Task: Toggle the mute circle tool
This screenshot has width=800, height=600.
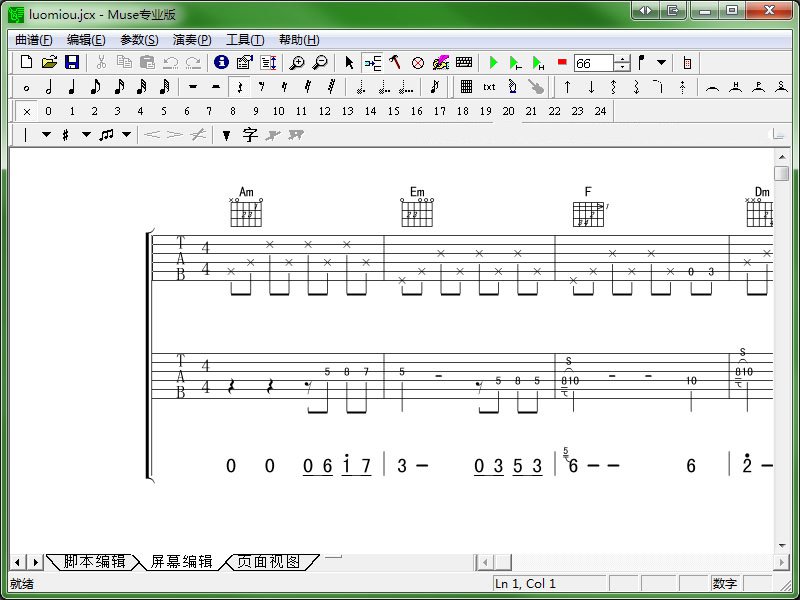Action: [x=418, y=62]
